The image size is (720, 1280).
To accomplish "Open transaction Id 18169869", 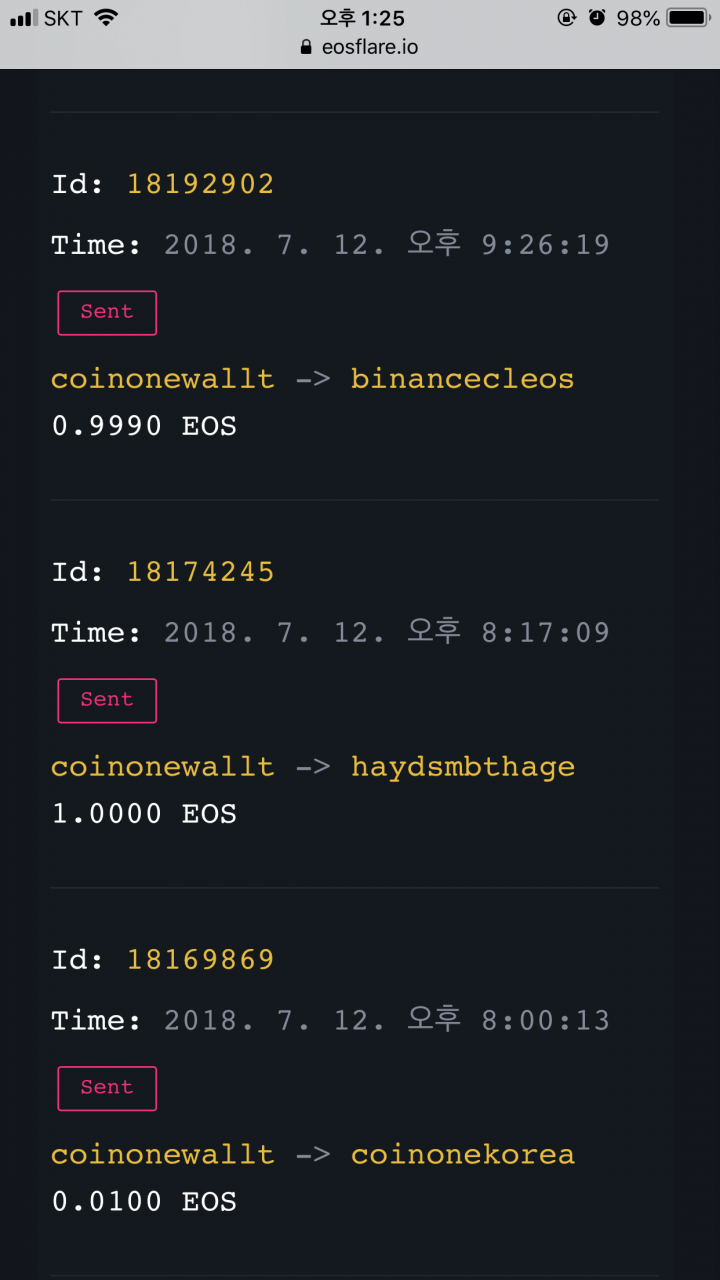I will click(200, 960).
